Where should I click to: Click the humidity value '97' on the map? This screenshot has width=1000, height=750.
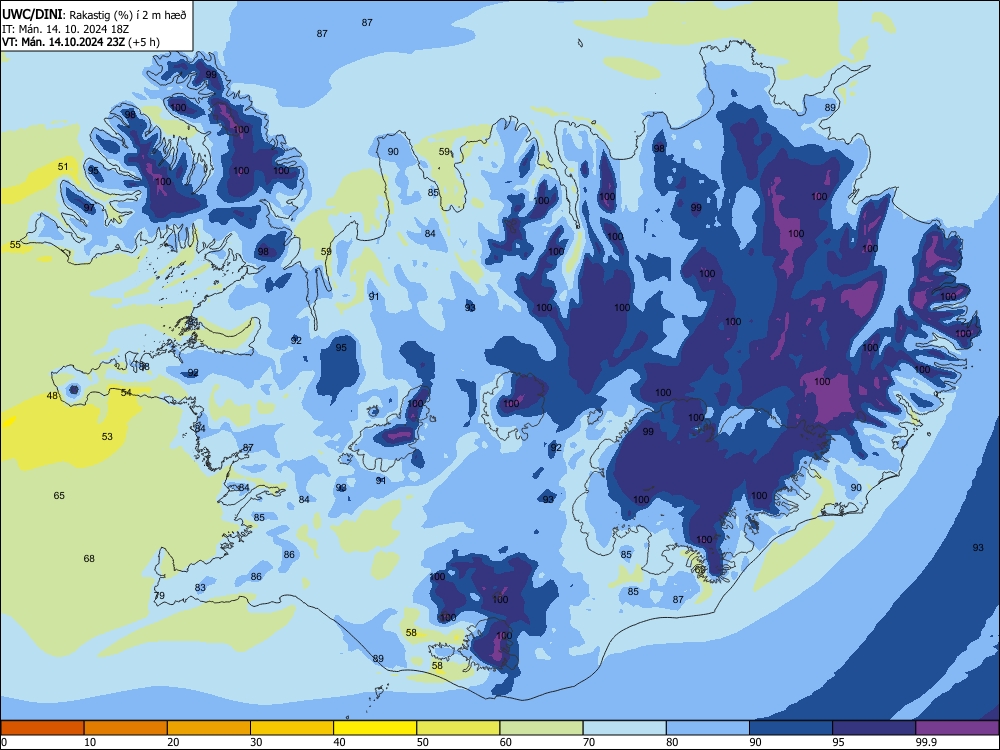(x=89, y=207)
